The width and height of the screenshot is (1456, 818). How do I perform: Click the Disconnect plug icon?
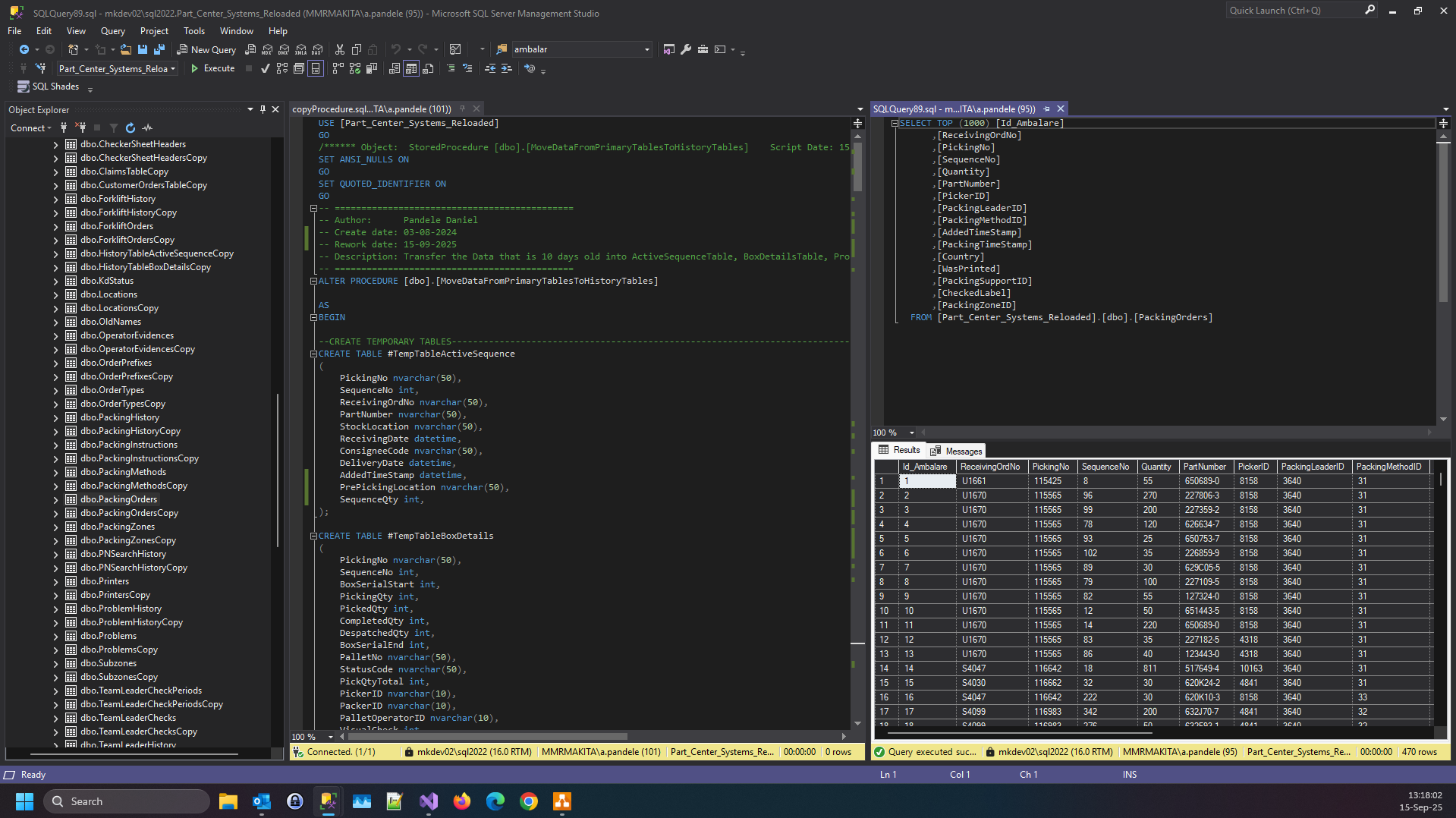pos(80,128)
